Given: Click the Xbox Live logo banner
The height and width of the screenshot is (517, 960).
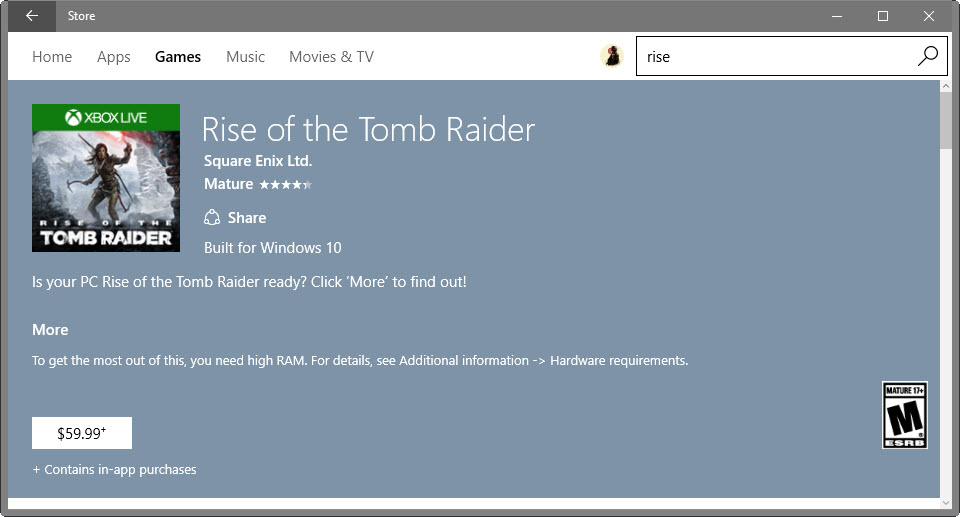Looking at the screenshot, I should (x=106, y=117).
